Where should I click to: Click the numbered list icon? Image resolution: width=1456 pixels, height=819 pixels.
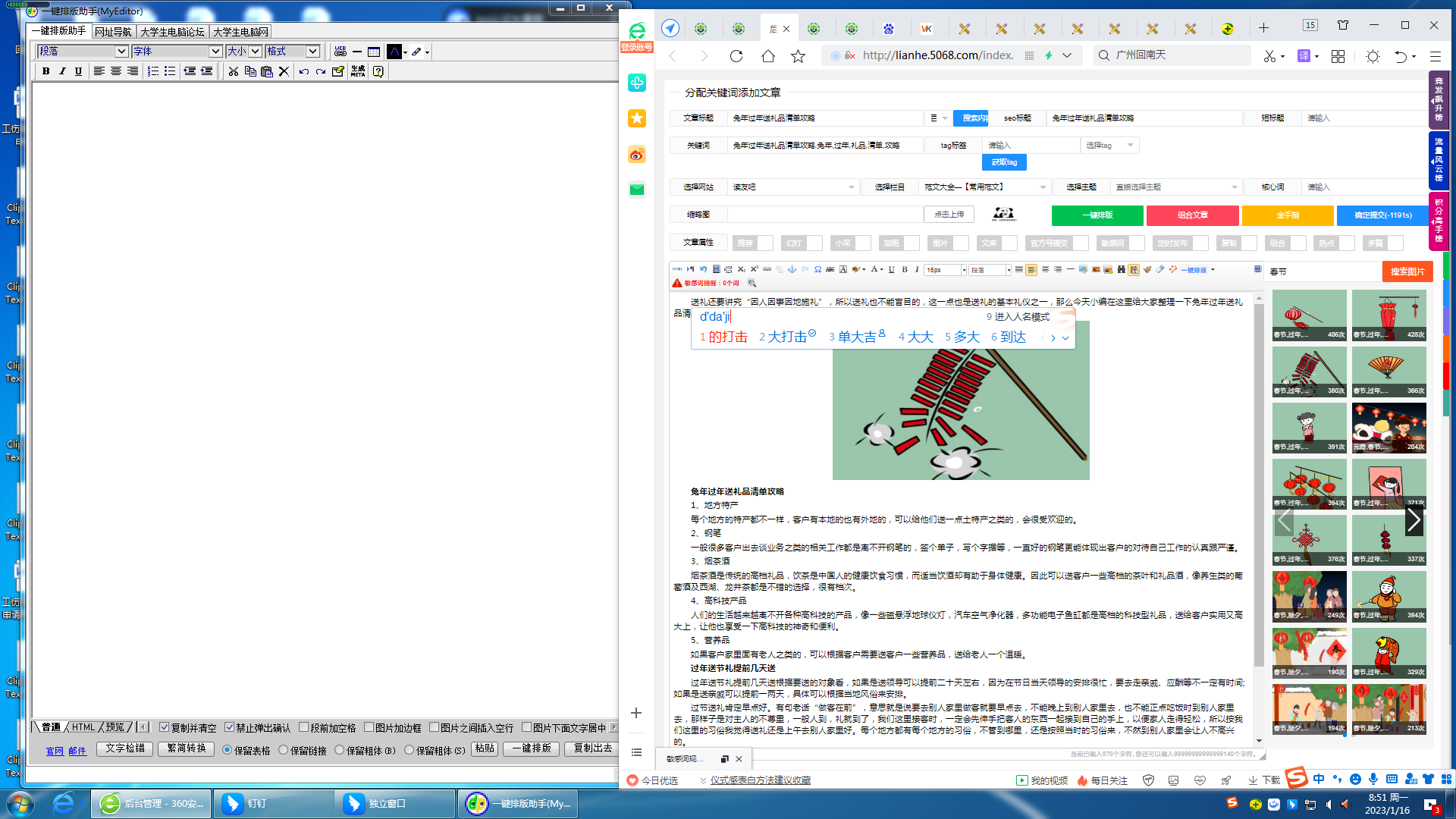(x=153, y=71)
